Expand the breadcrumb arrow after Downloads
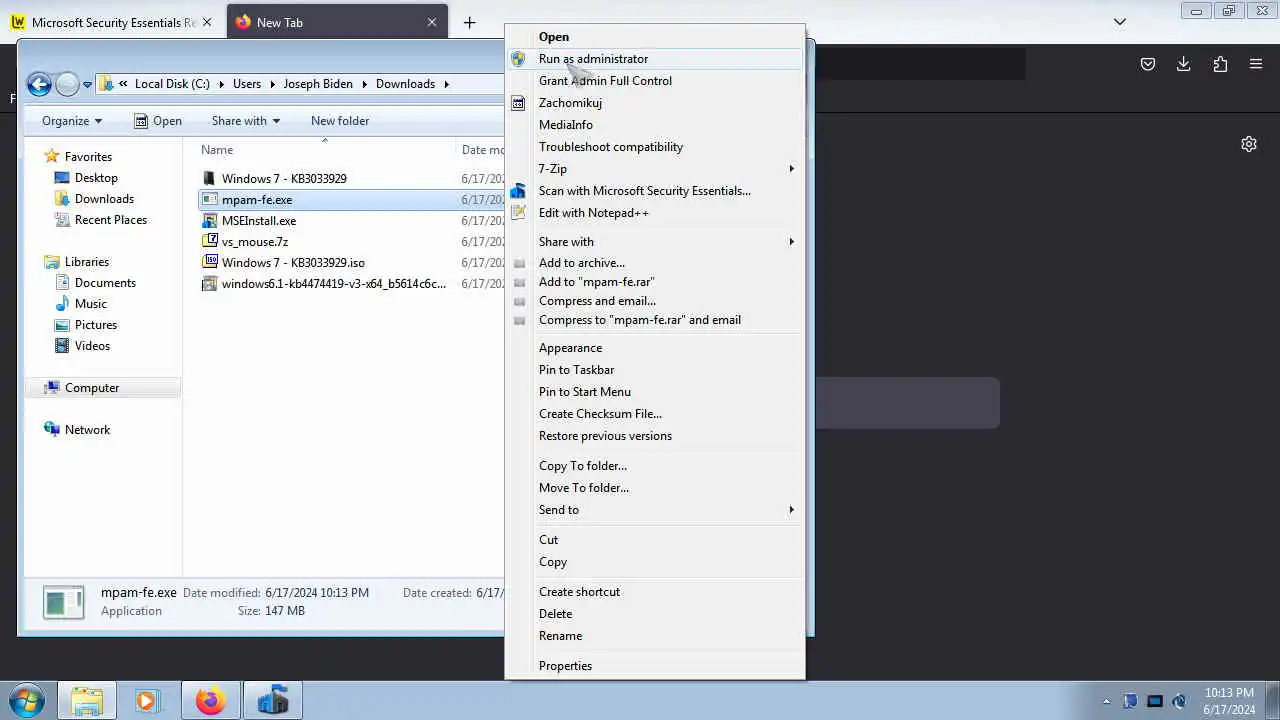Image resolution: width=1280 pixels, height=720 pixels. (447, 84)
